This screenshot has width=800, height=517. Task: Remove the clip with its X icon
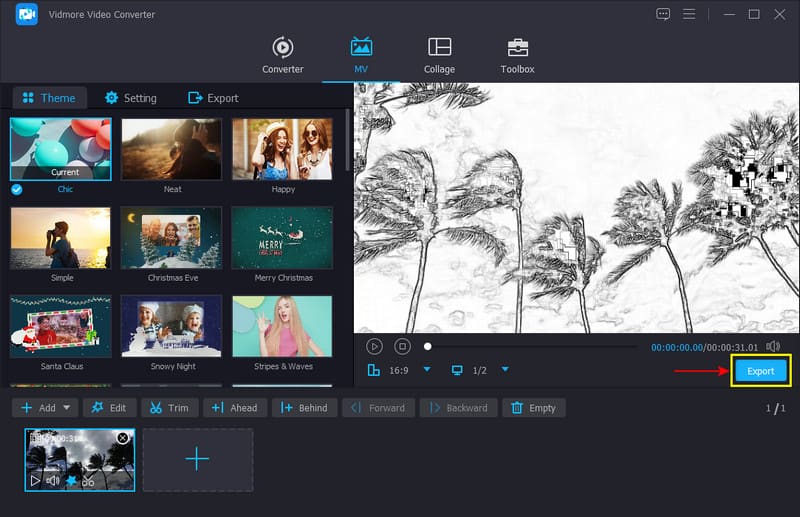pos(123,438)
